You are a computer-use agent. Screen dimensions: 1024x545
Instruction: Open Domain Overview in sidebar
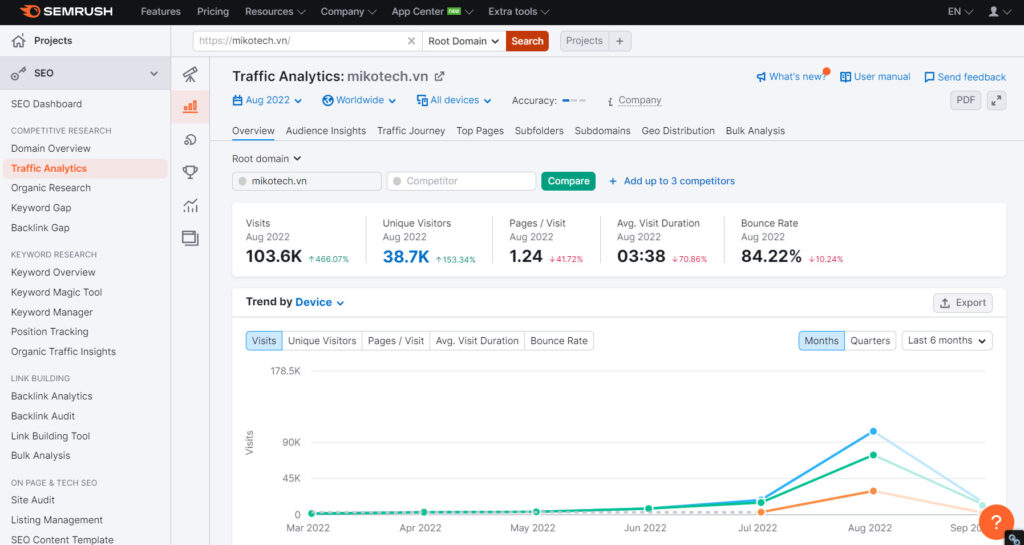51,148
